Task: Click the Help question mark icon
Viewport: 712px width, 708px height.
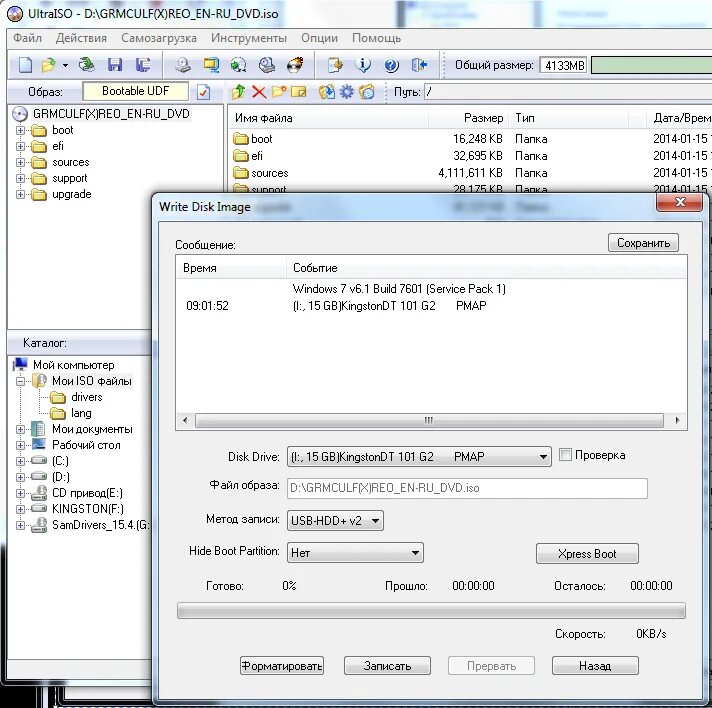Action: [391, 65]
